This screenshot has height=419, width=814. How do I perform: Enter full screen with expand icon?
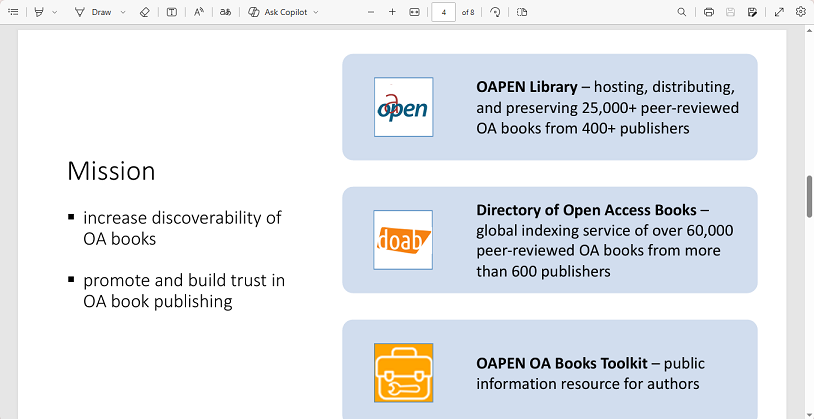tap(779, 12)
